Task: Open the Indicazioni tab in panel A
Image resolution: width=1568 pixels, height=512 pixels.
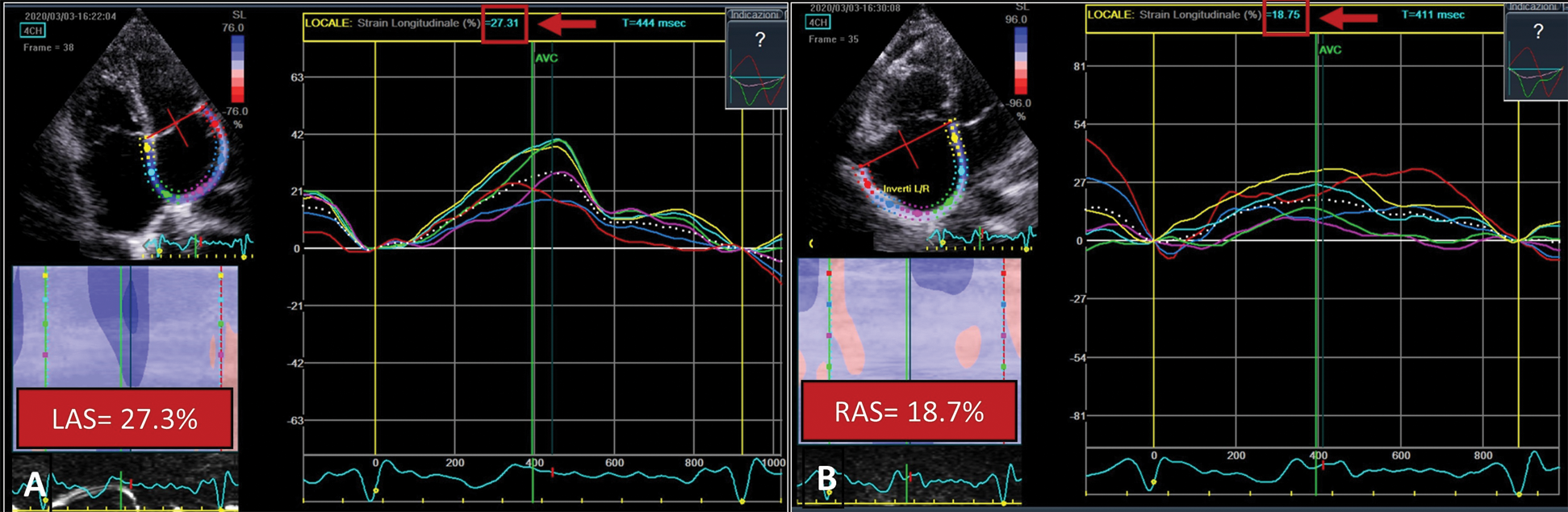Action: (755, 15)
